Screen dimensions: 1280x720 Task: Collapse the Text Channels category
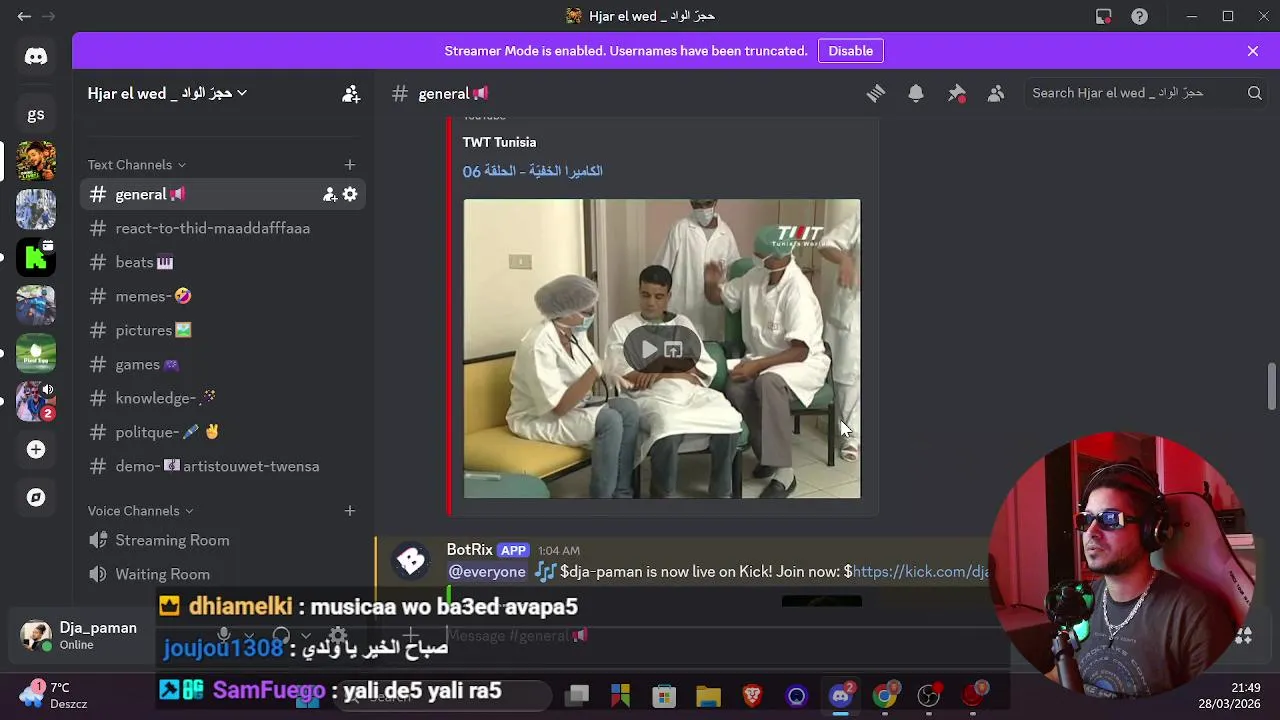pos(136,165)
